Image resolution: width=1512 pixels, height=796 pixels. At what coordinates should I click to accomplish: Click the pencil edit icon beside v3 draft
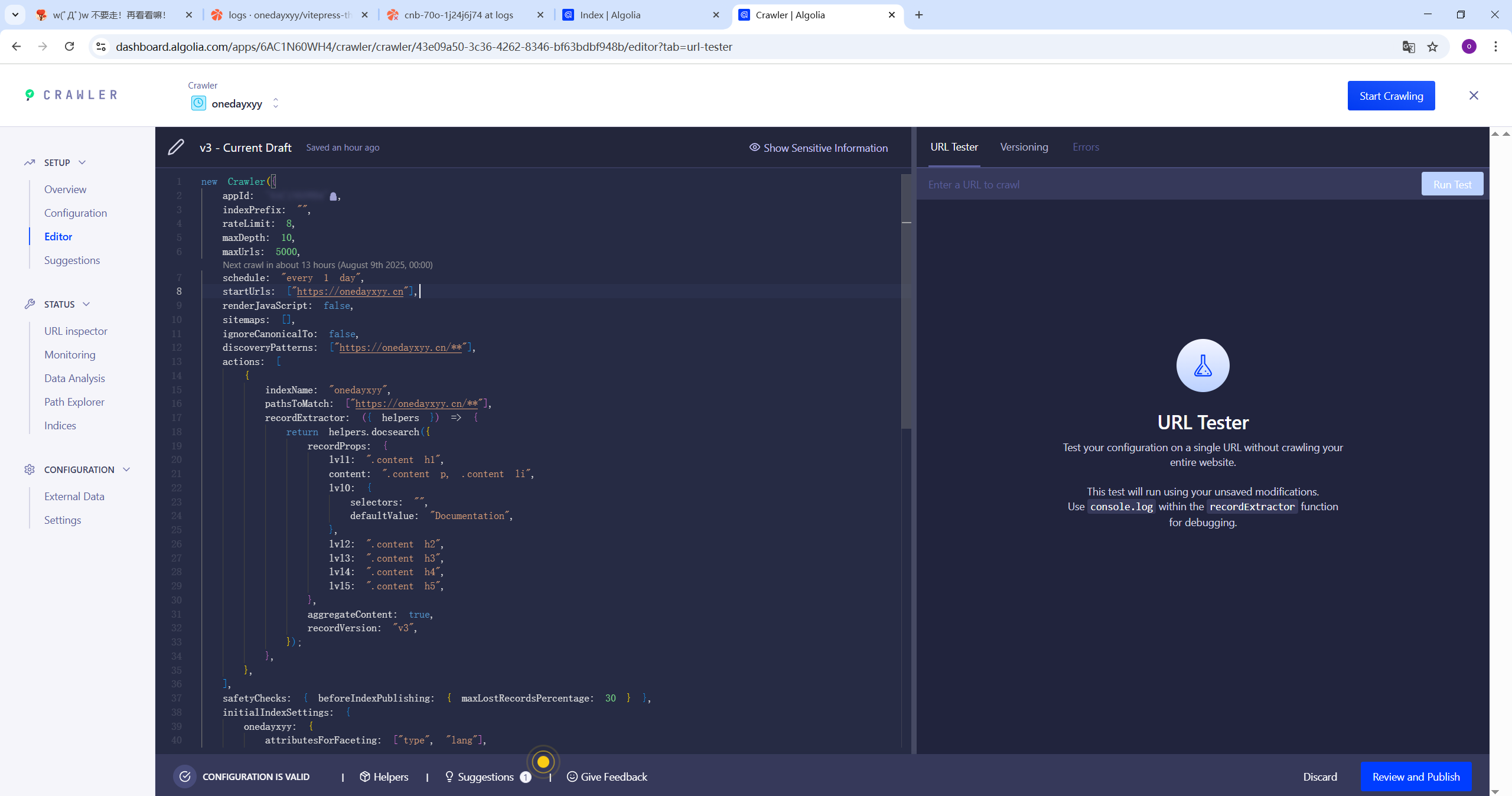(176, 148)
